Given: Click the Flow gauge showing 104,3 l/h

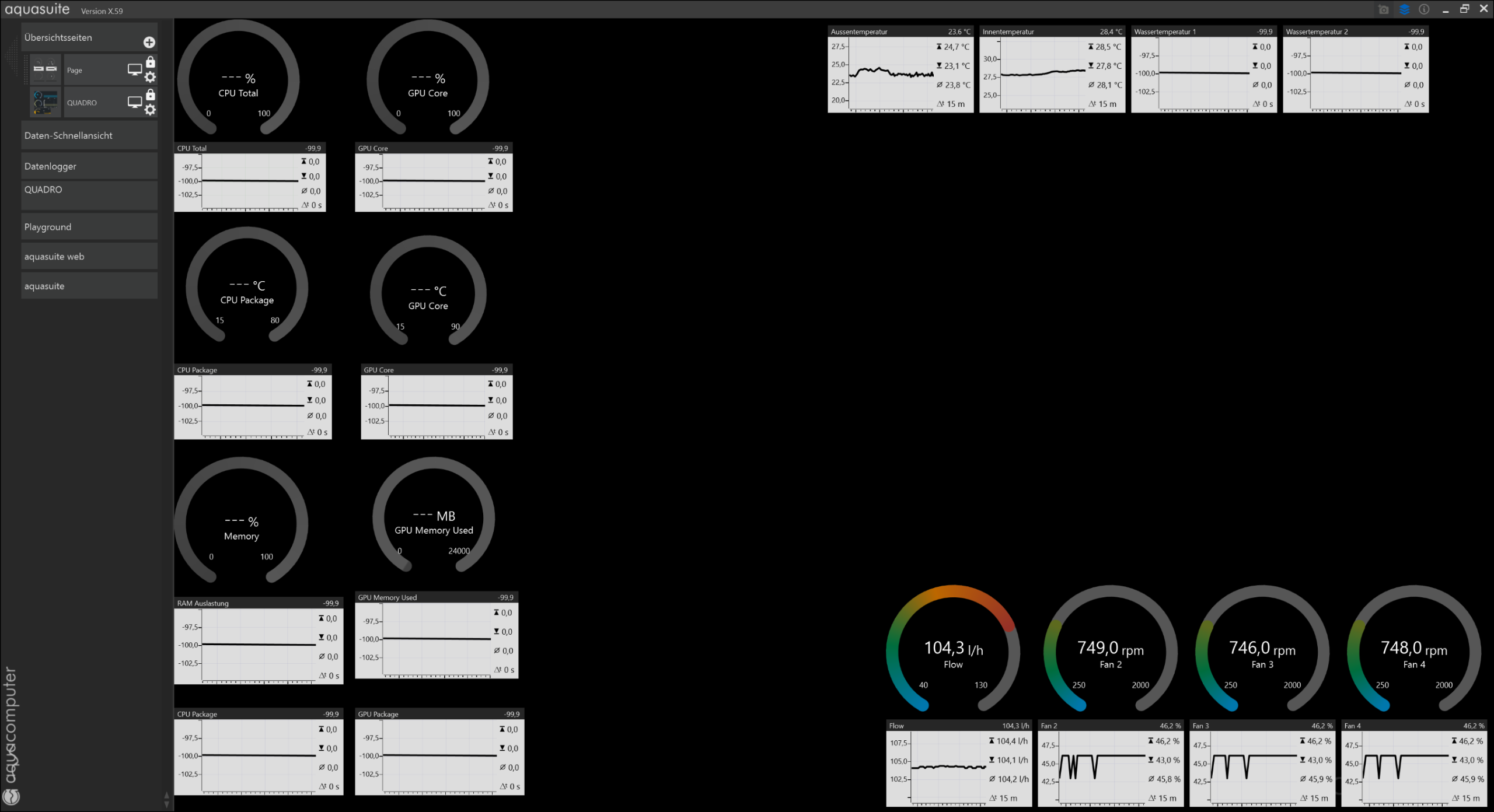Looking at the screenshot, I should click(x=953, y=649).
